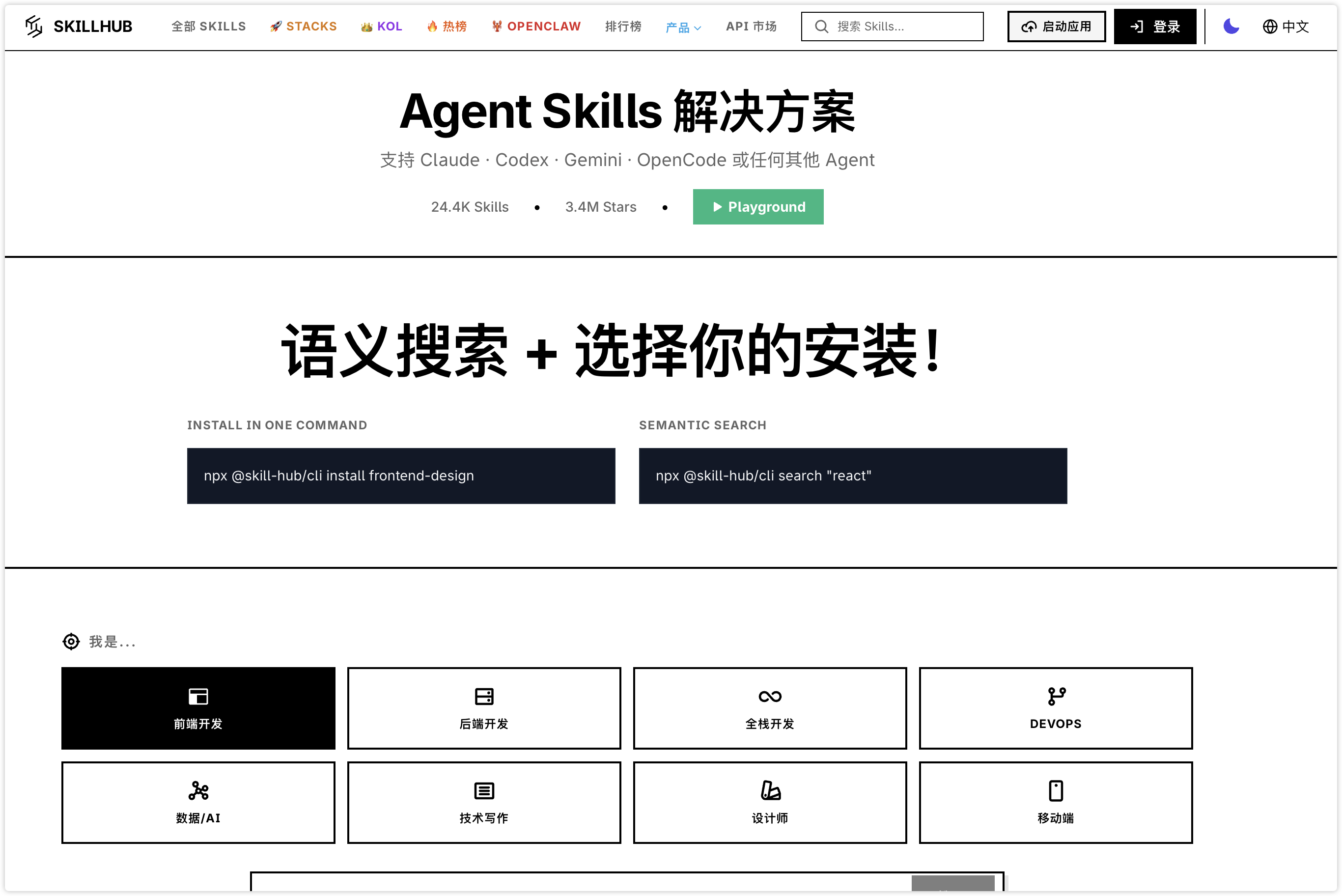Screen dimensions: 1342x896
Task: Click the target icon beside 我是...
Action: coord(70,642)
